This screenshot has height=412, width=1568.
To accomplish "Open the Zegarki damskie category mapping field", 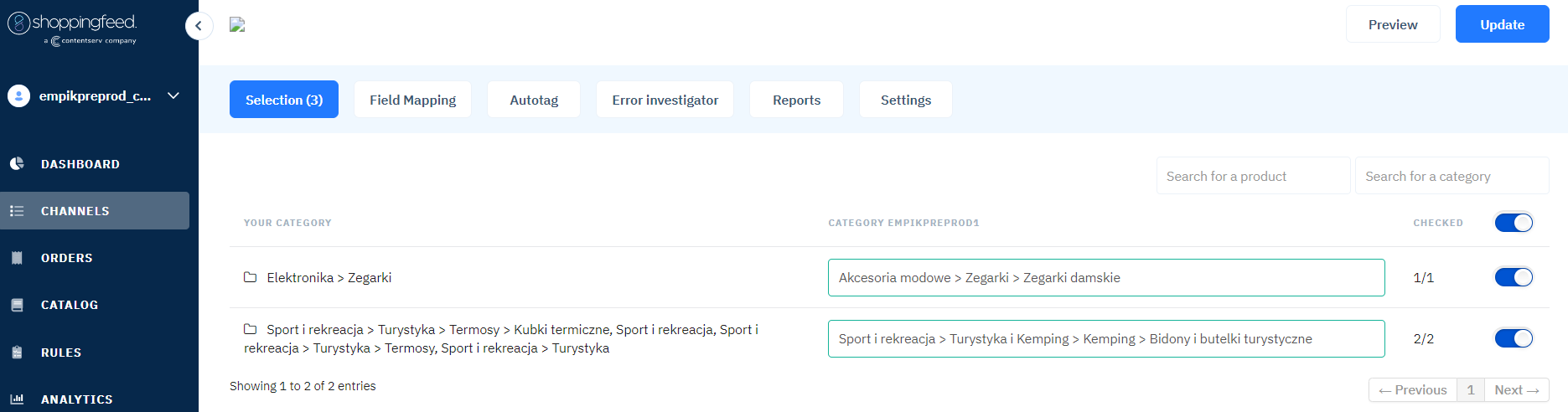I will [x=1105, y=278].
